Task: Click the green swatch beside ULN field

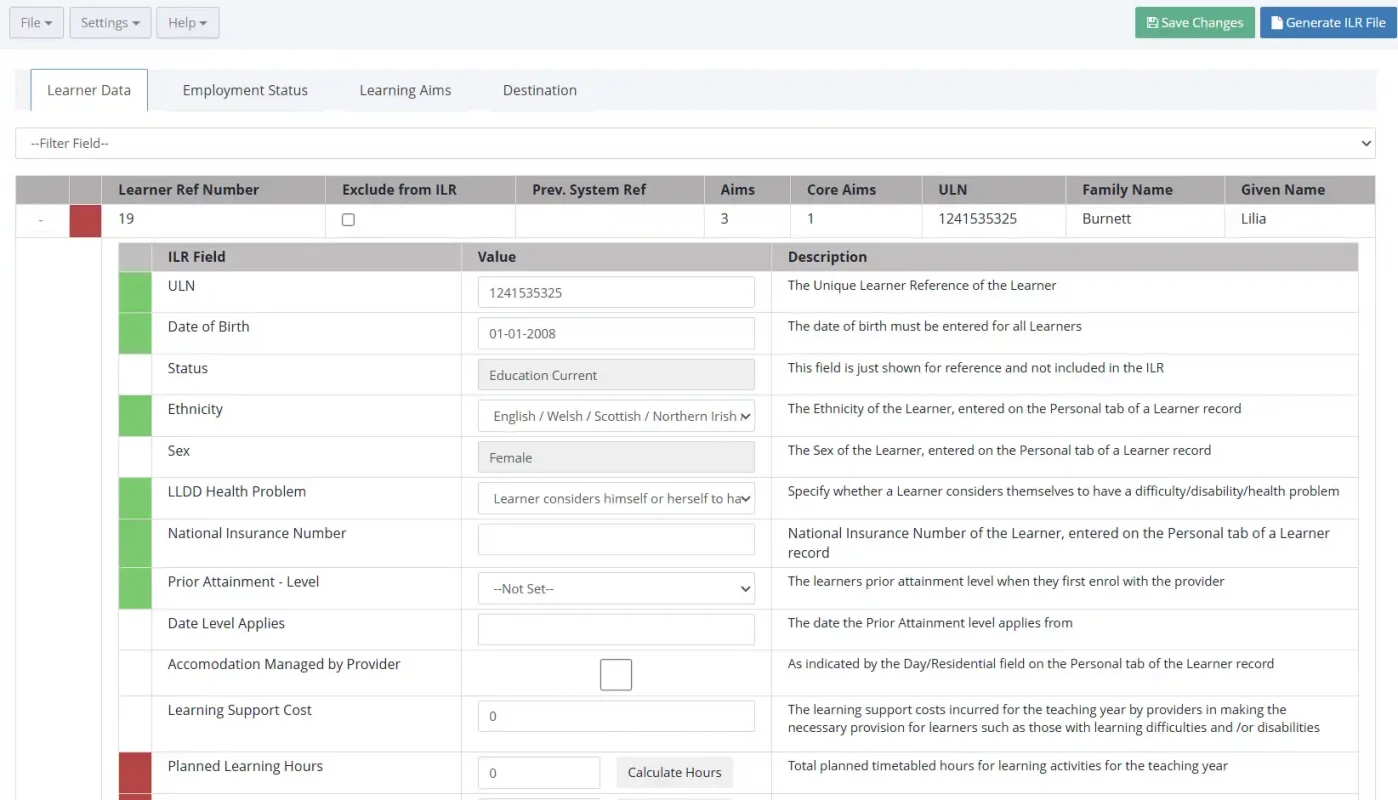Action: 135,292
